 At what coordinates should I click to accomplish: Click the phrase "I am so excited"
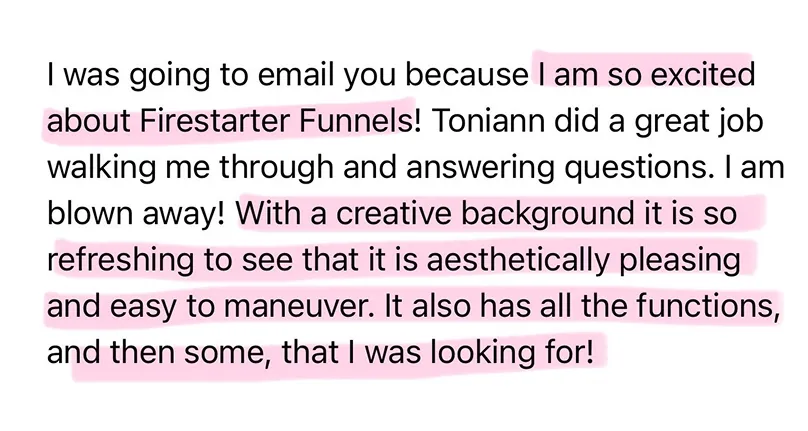pyautogui.click(x=646, y=74)
